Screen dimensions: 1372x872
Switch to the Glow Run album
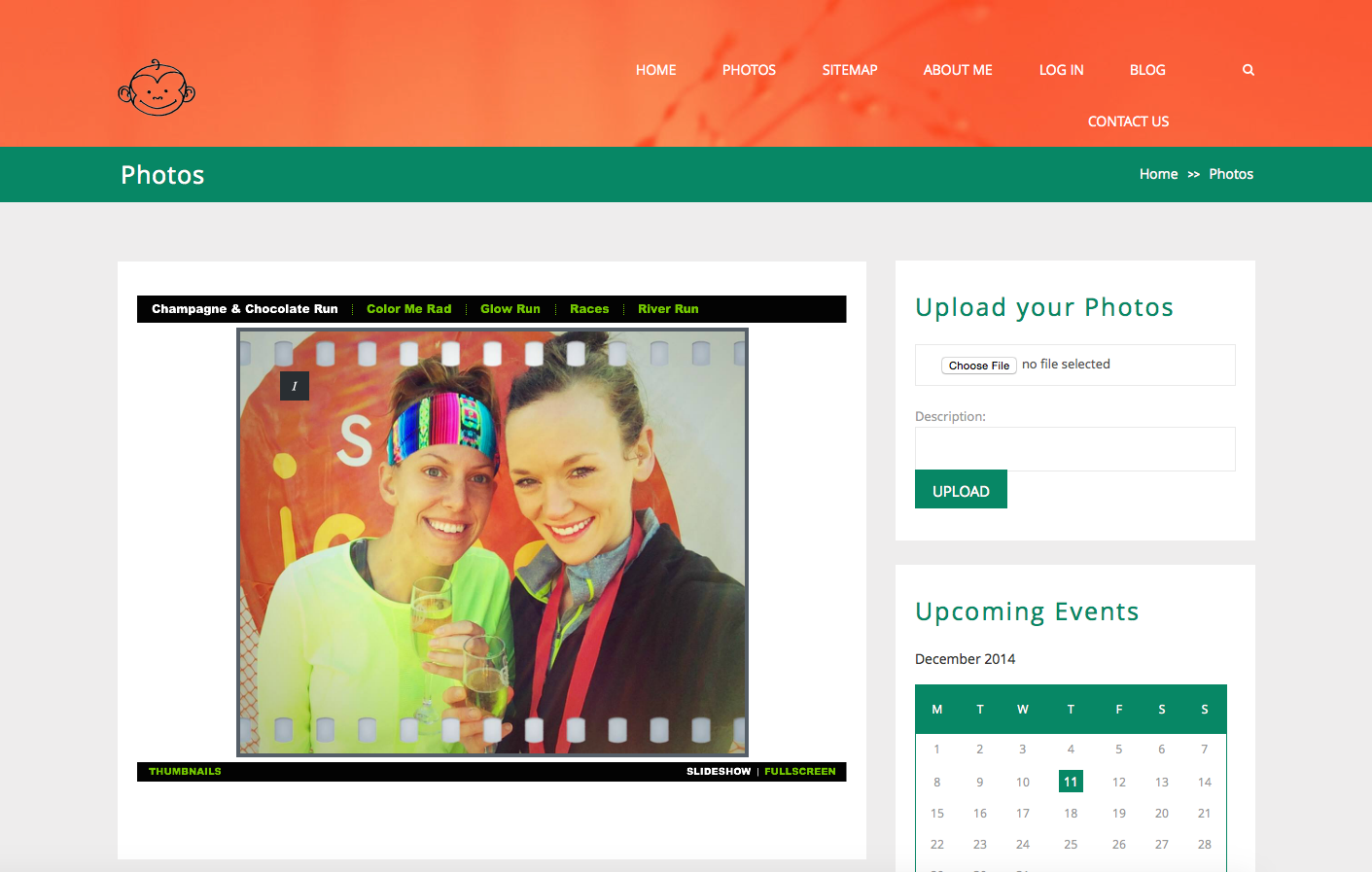pos(510,309)
